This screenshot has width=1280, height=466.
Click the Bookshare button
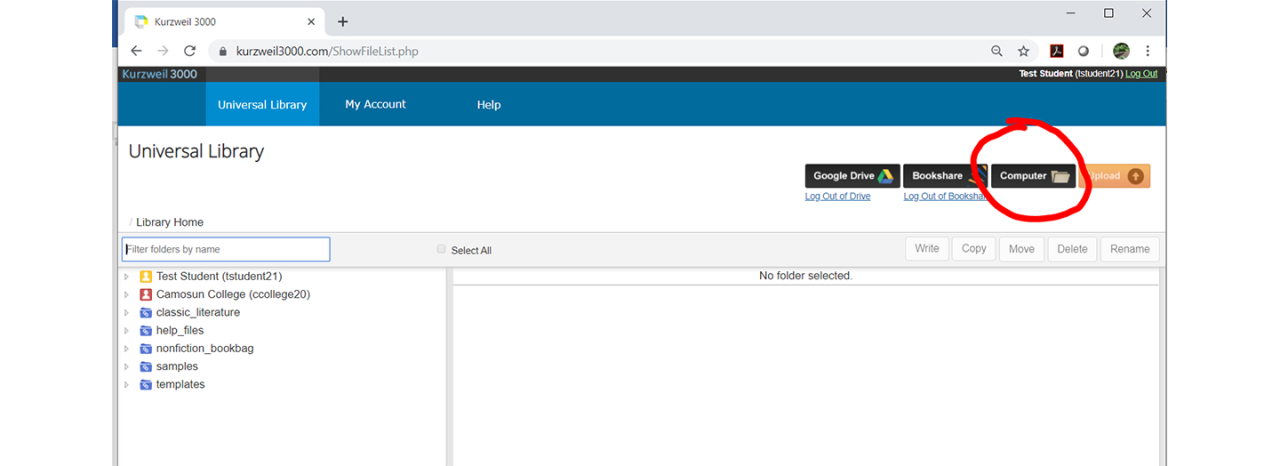[x=945, y=176]
